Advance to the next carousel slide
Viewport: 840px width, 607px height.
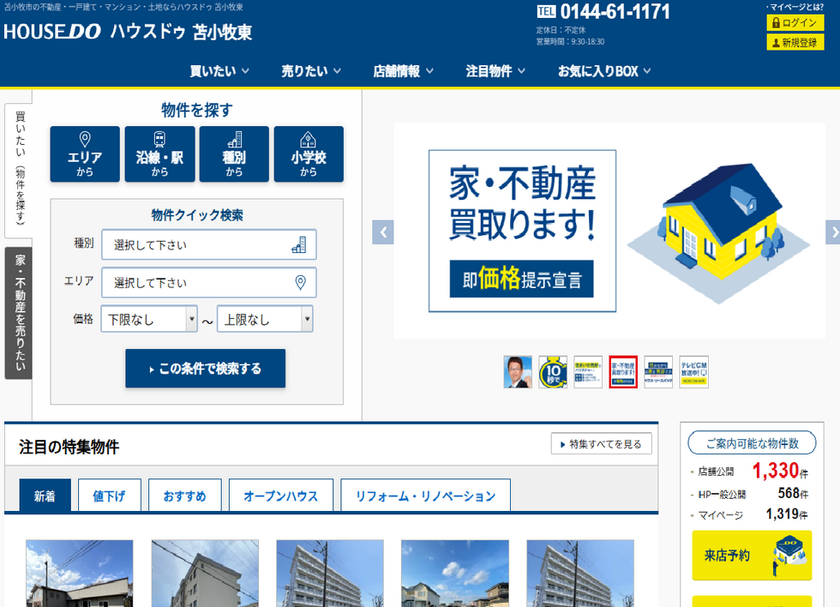point(832,232)
